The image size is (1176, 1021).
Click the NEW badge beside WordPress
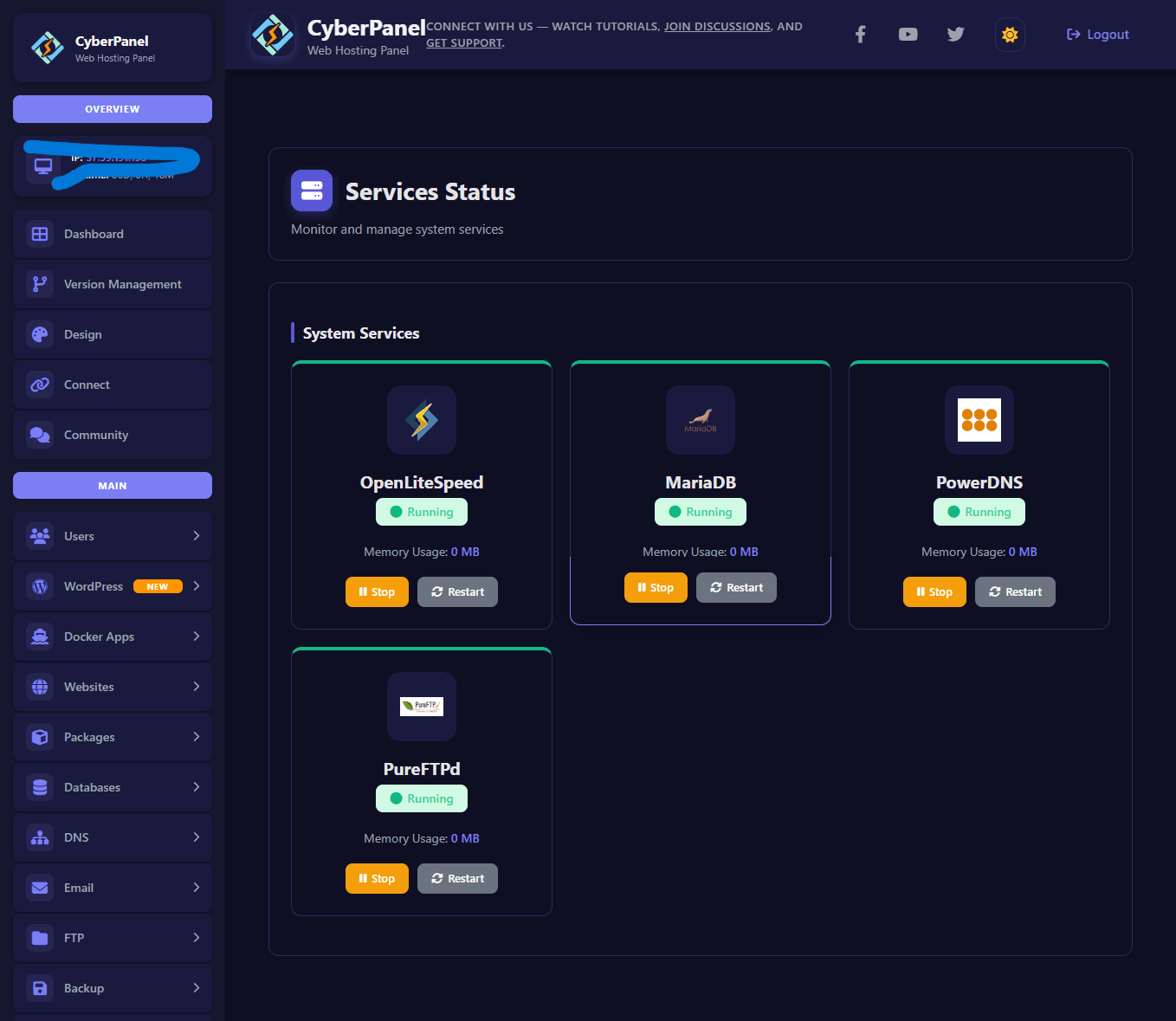(x=158, y=586)
